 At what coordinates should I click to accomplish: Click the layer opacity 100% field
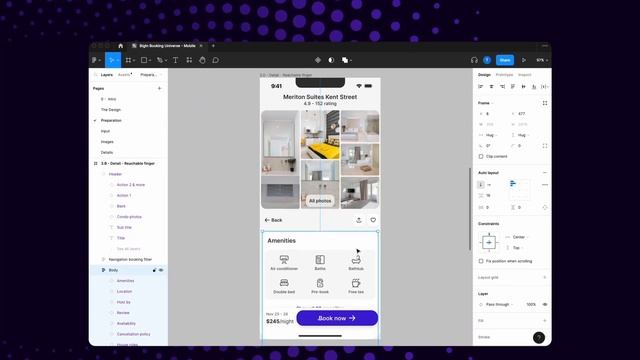point(531,304)
